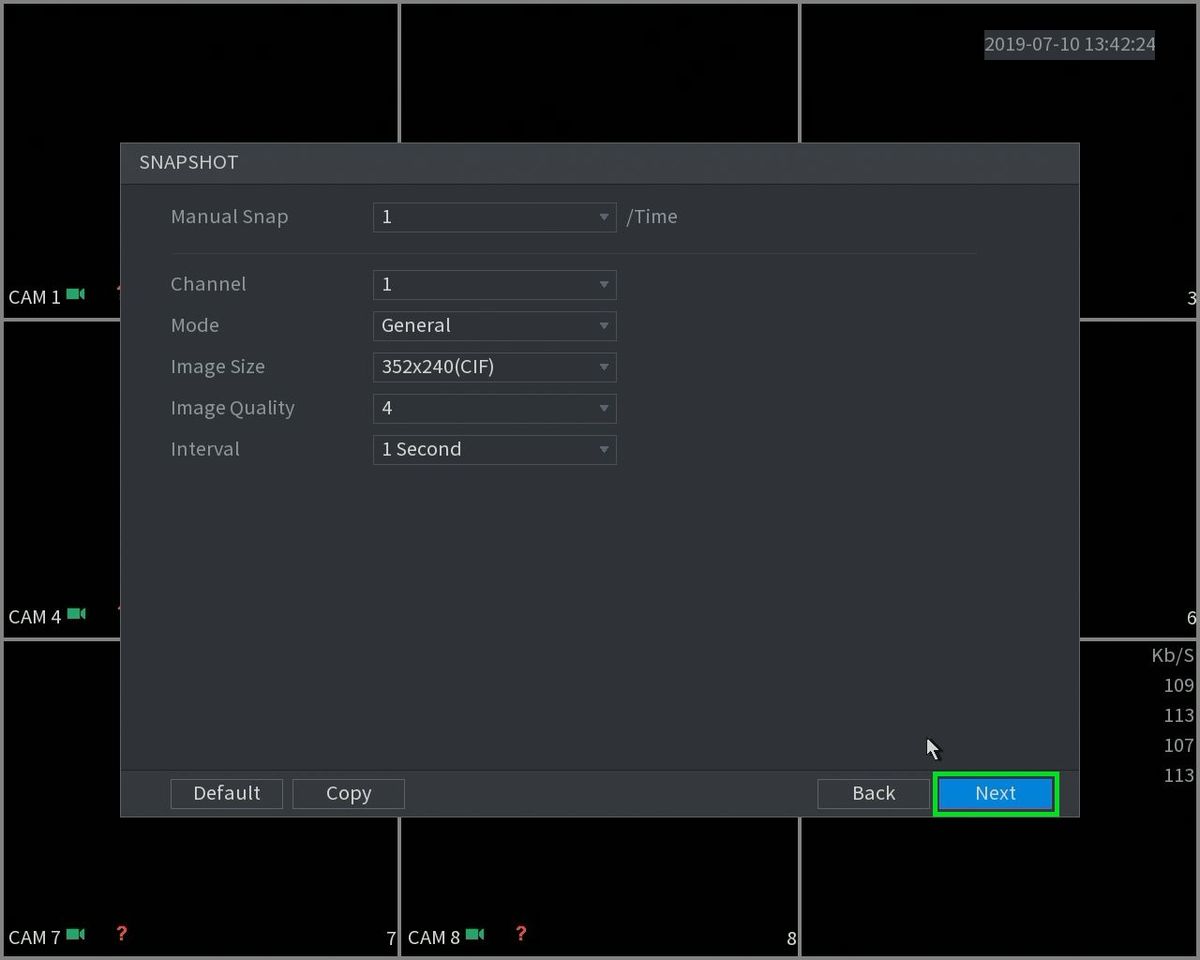1200x960 pixels.
Task: Click the Default button
Action: [x=227, y=793]
